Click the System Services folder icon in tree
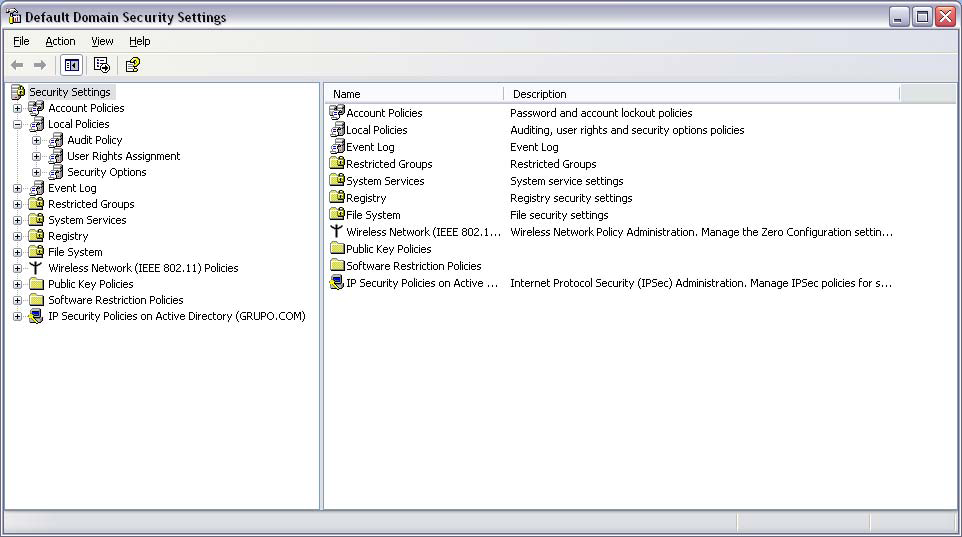Screen dimensions: 962x537 [37, 220]
